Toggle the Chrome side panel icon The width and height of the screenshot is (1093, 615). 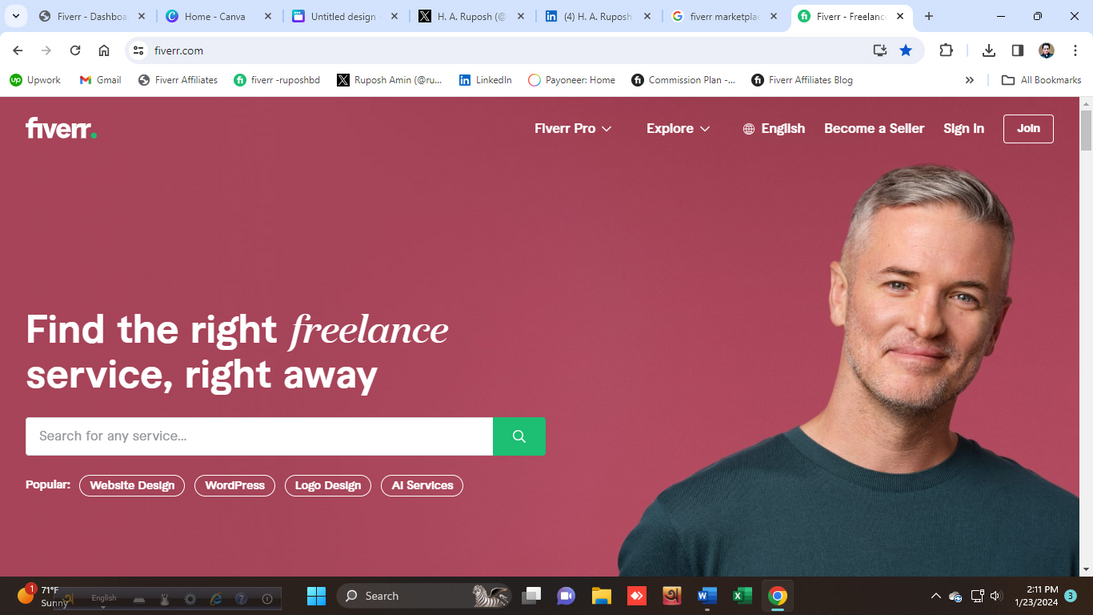[x=1018, y=50]
